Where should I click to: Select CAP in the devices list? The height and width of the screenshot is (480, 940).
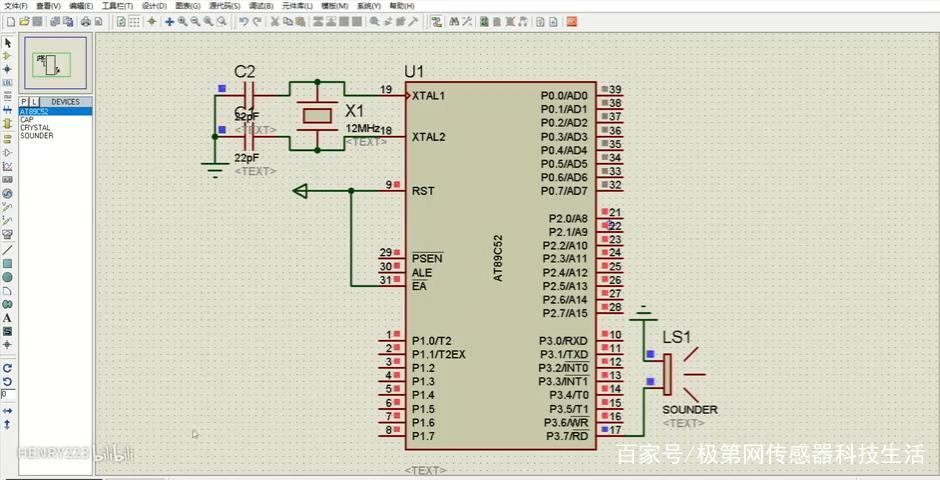(x=56, y=119)
